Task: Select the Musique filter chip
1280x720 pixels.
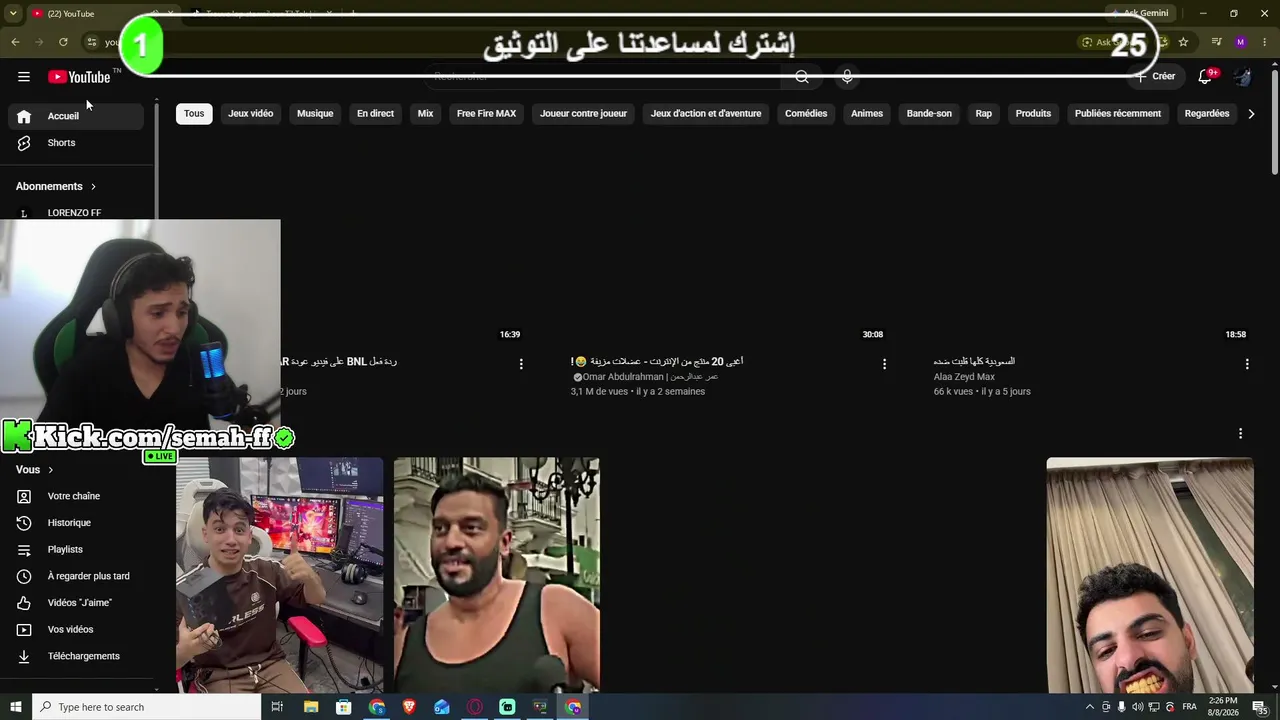Action: tap(315, 114)
